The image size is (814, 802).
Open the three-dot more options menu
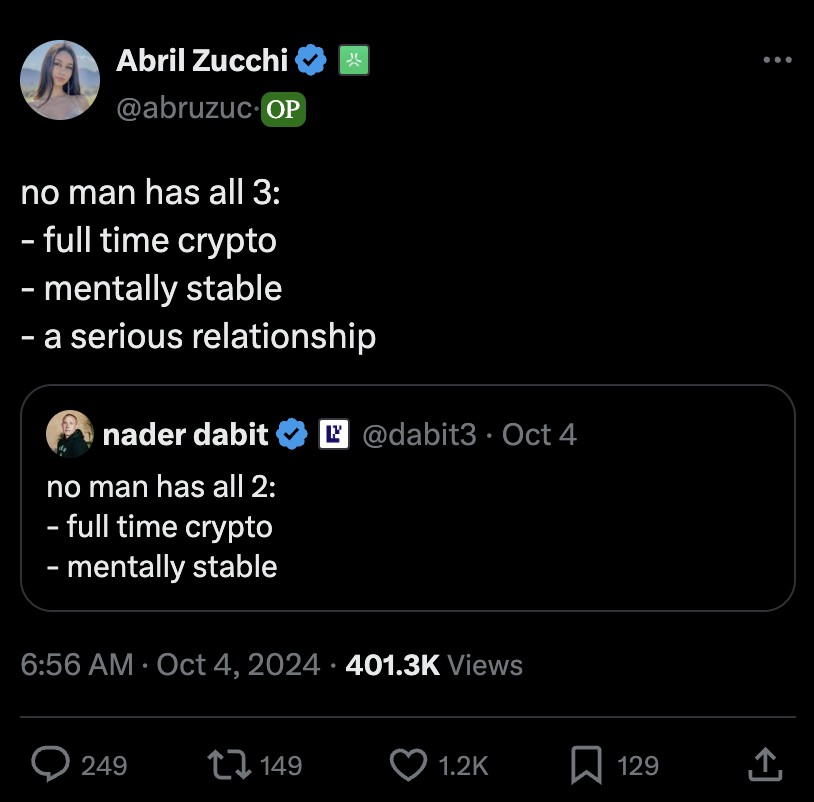[x=777, y=61]
